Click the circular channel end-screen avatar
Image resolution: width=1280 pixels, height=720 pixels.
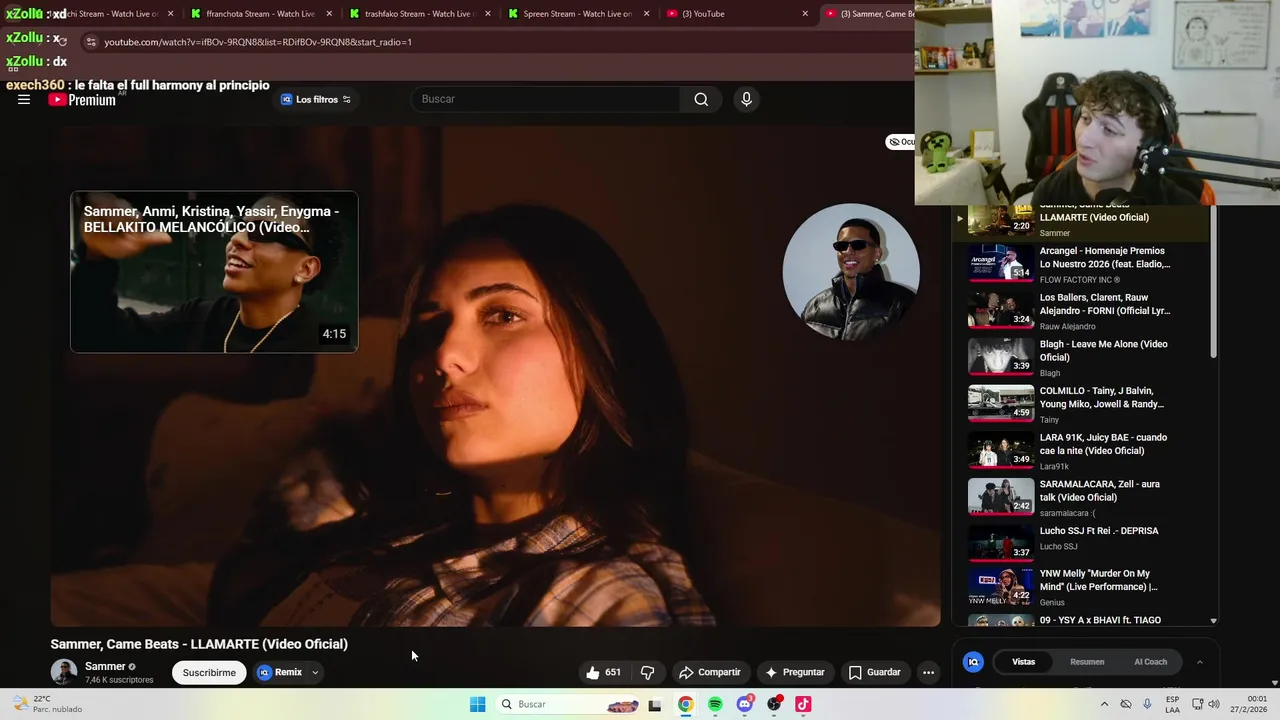(x=851, y=272)
